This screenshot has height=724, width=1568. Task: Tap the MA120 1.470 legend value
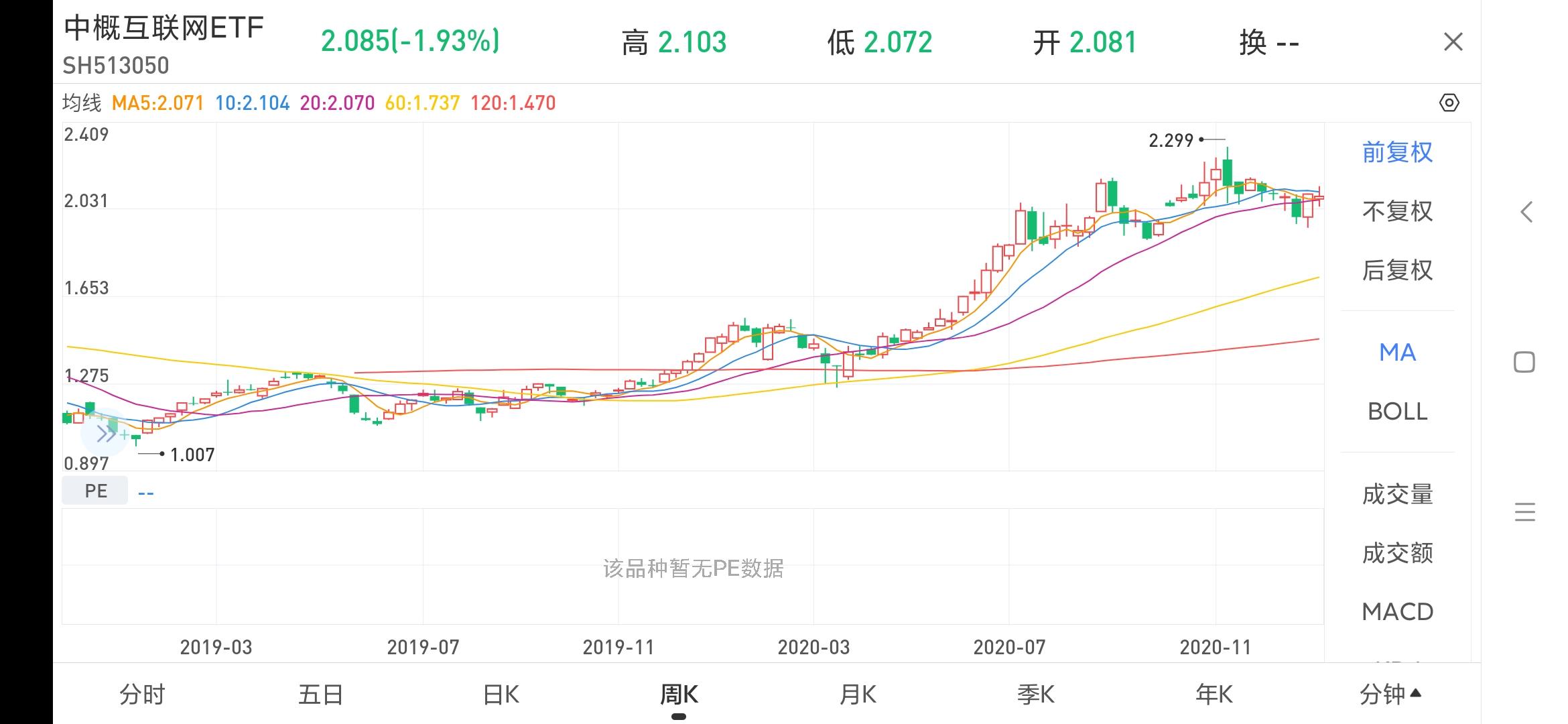click(x=513, y=103)
